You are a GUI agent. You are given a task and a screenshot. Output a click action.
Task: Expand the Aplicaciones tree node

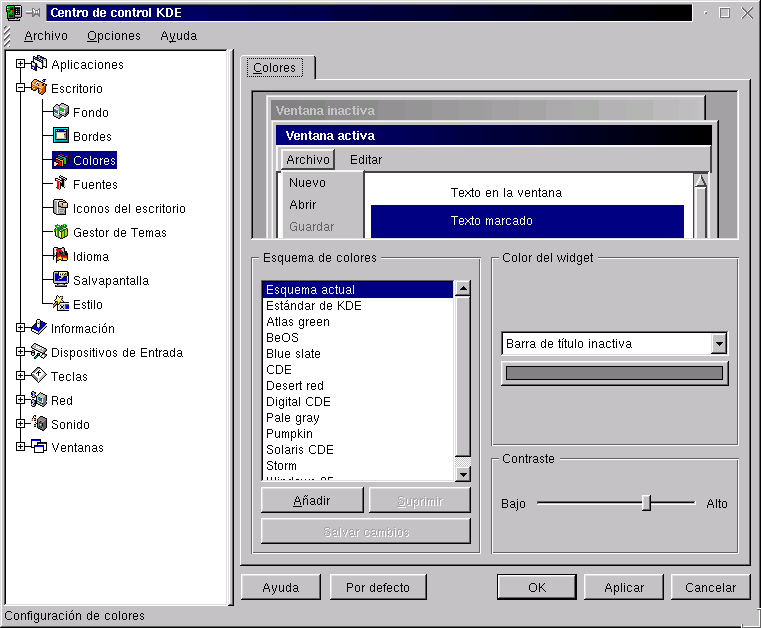(20, 64)
